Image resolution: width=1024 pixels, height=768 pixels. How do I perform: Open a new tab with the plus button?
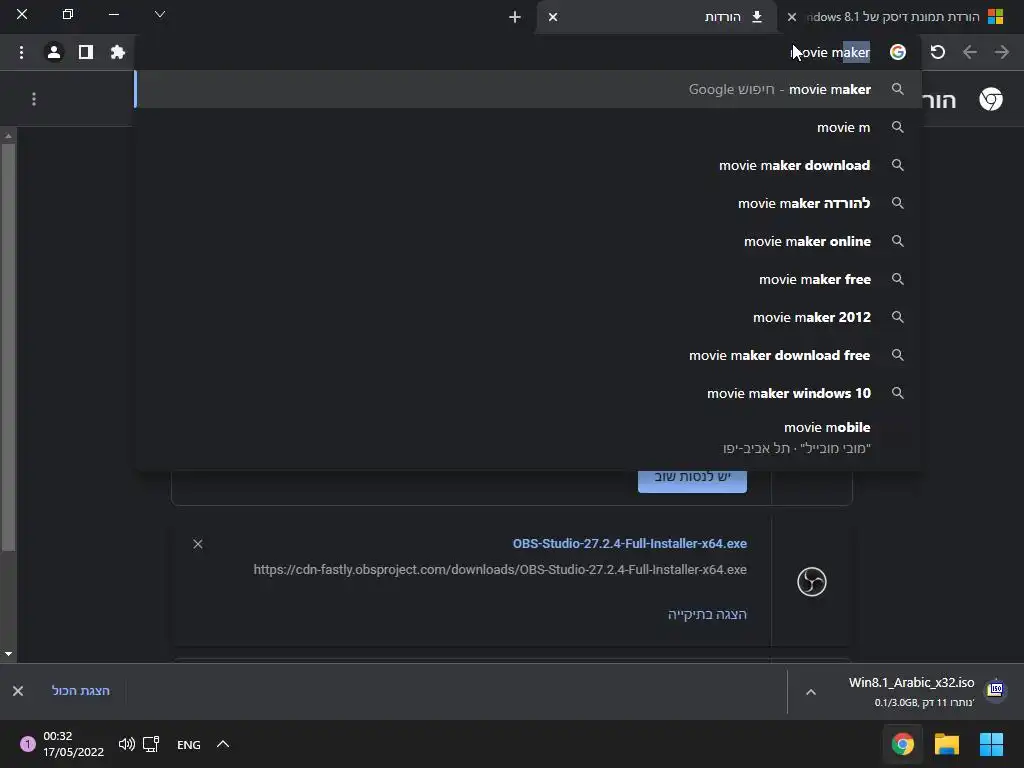(515, 17)
